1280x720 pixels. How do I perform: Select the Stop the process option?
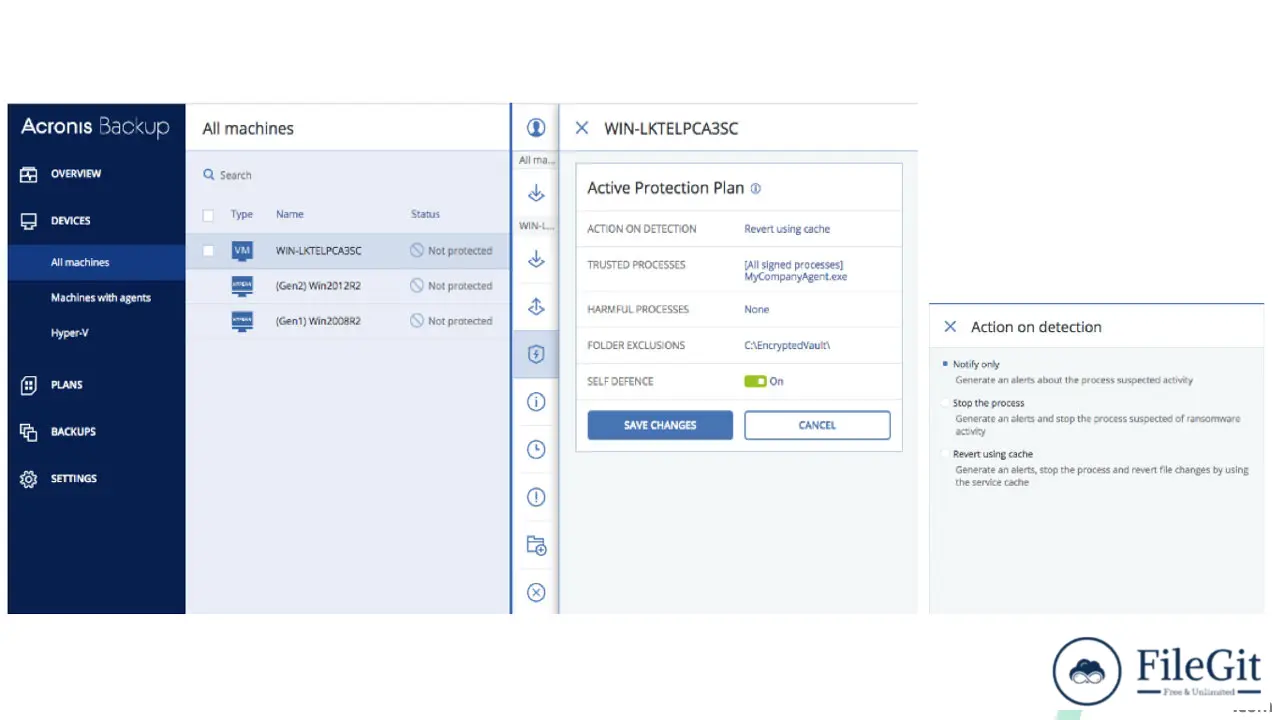point(945,403)
